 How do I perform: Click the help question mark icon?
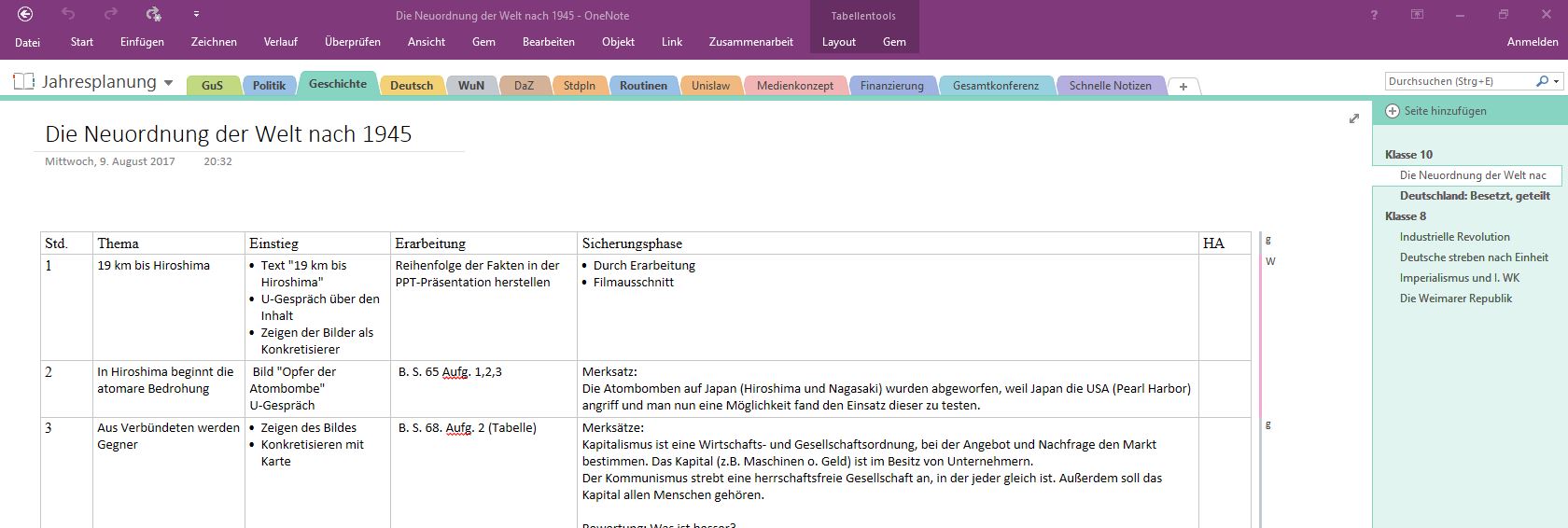[x=1374, y=15]
